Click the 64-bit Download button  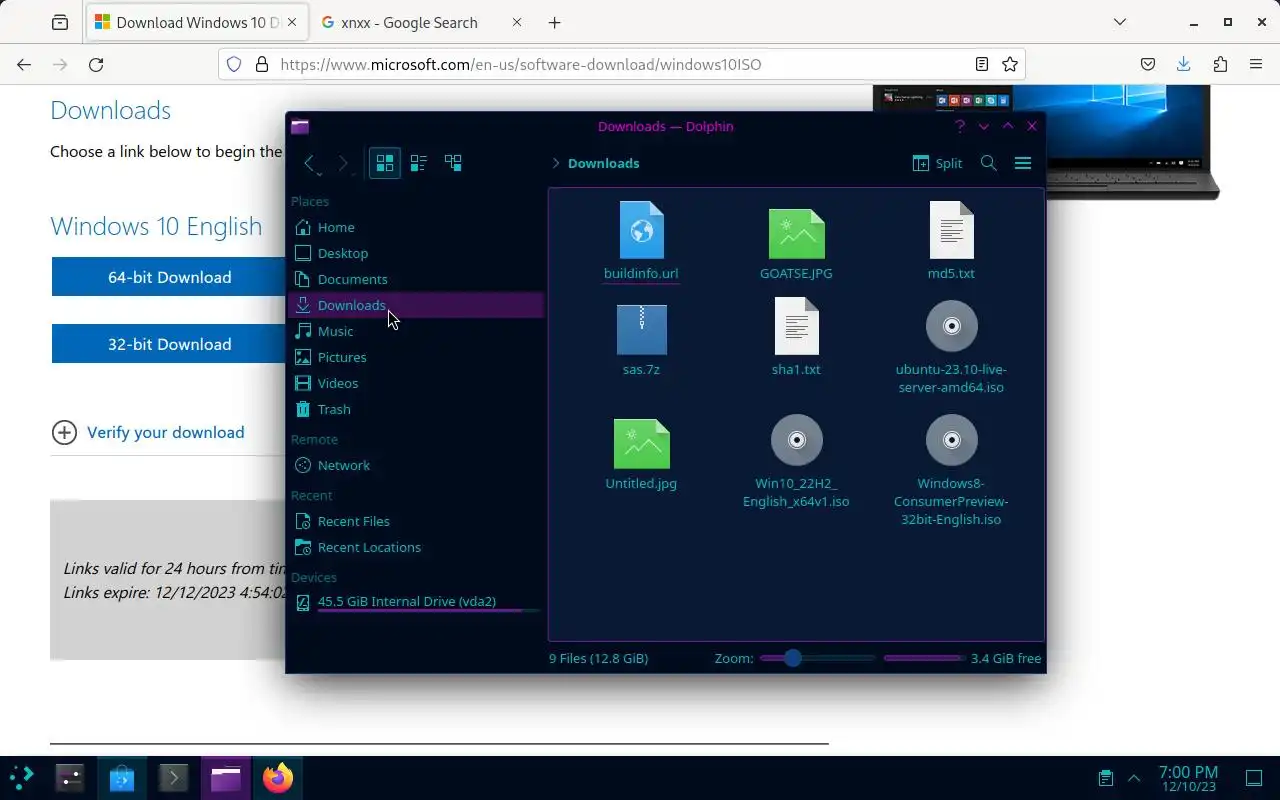[169, 277]
